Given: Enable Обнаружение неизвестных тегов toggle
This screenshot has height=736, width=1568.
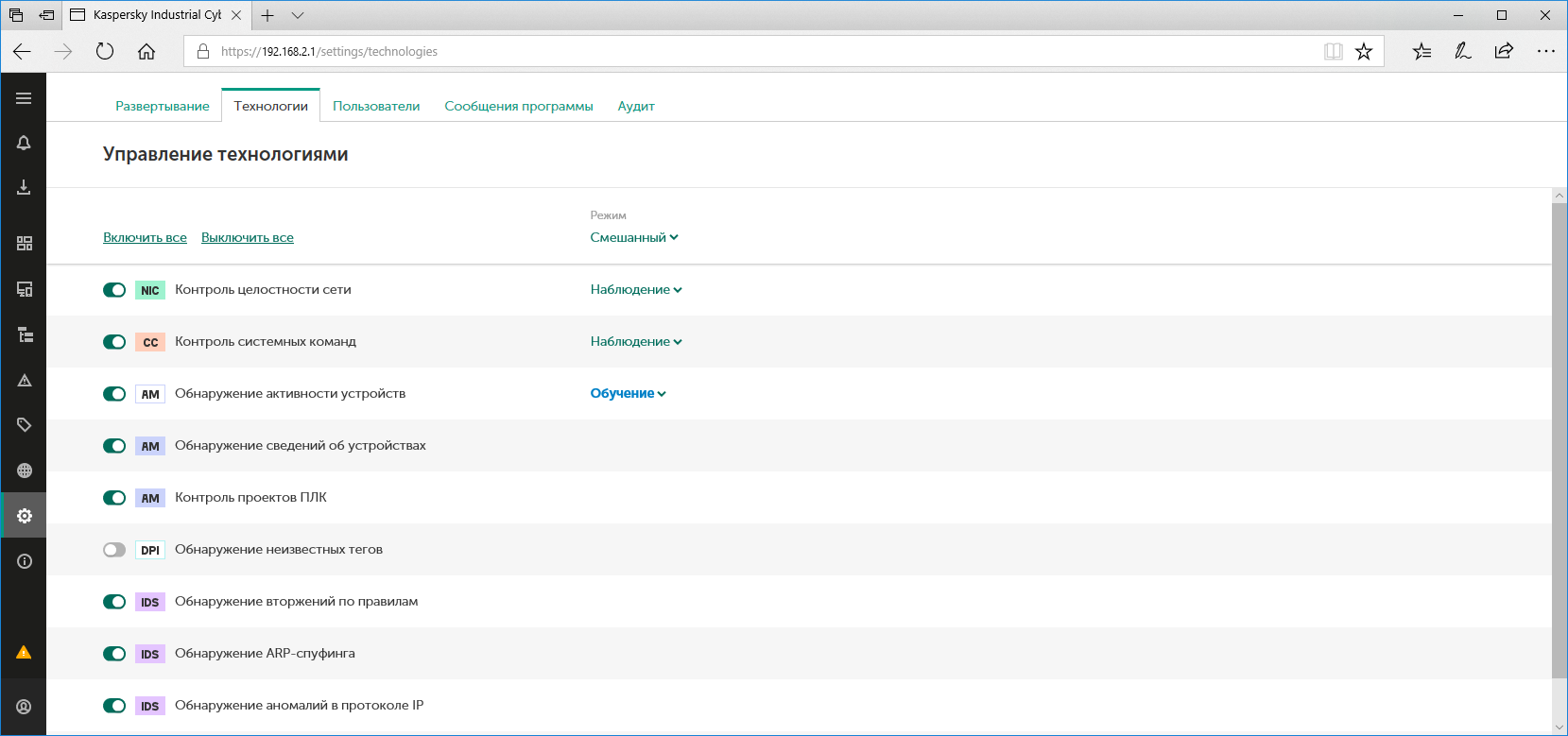Looking at the screenshot, I should 114,550.
